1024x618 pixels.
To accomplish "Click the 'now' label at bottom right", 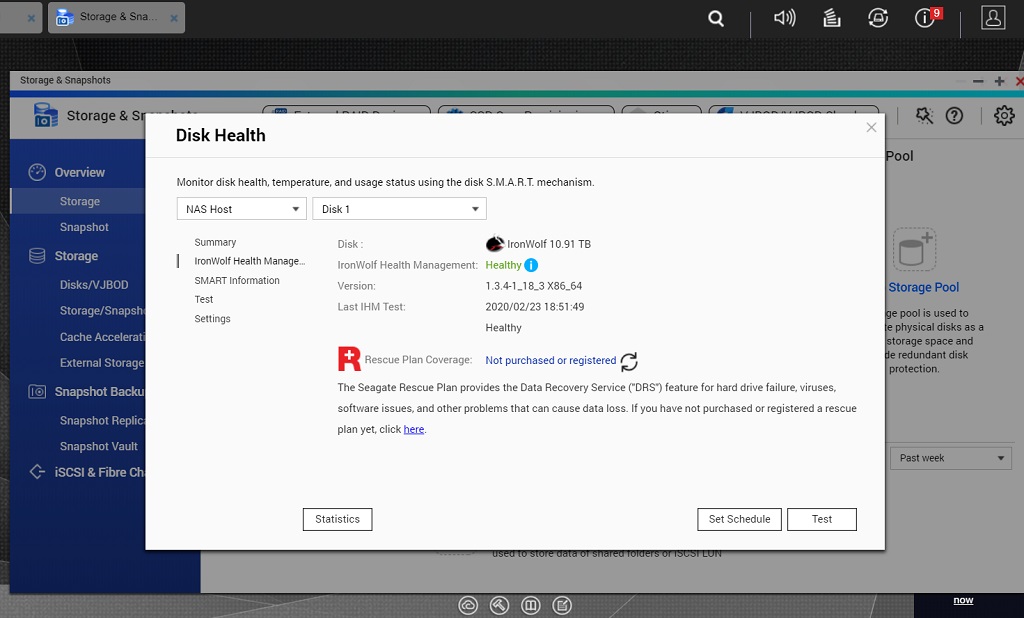I will pyautogui.click(x=963, y=600).
